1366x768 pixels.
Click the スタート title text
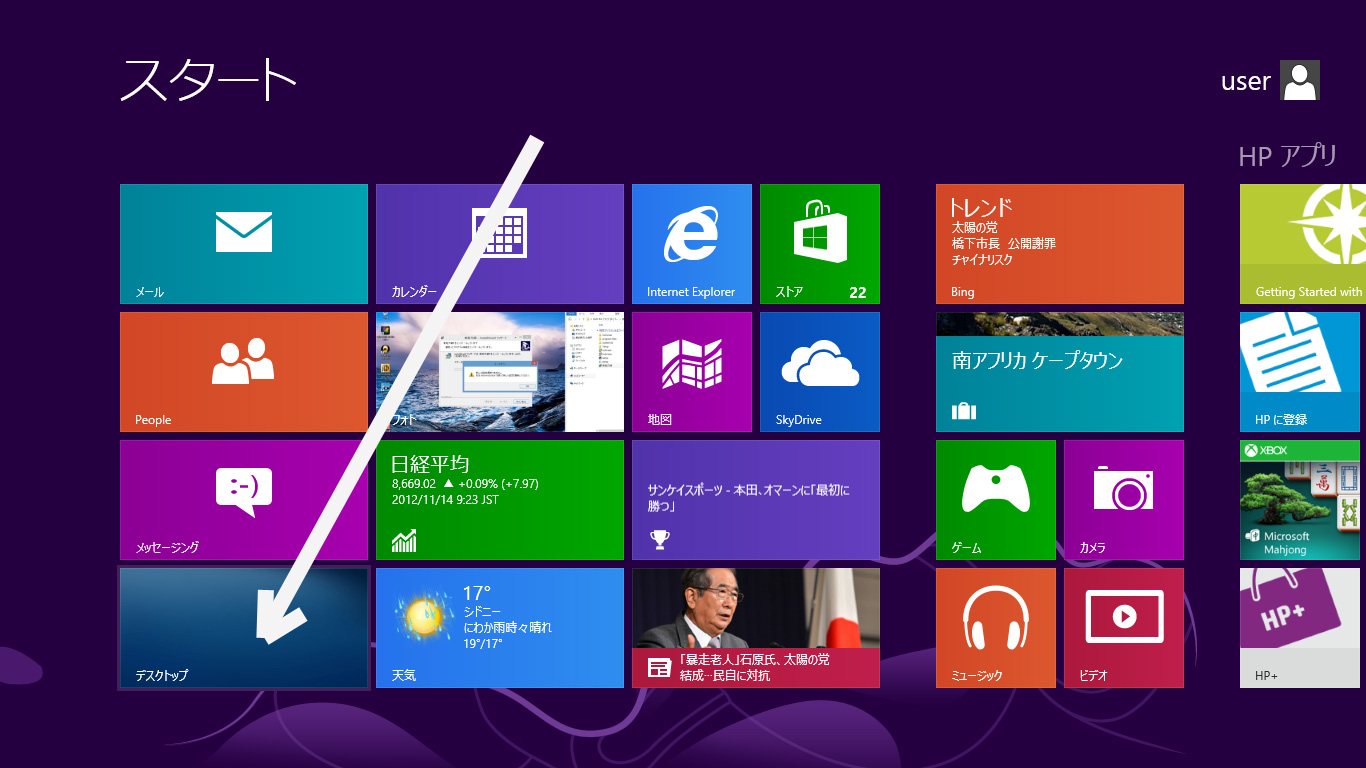[209, 80]
